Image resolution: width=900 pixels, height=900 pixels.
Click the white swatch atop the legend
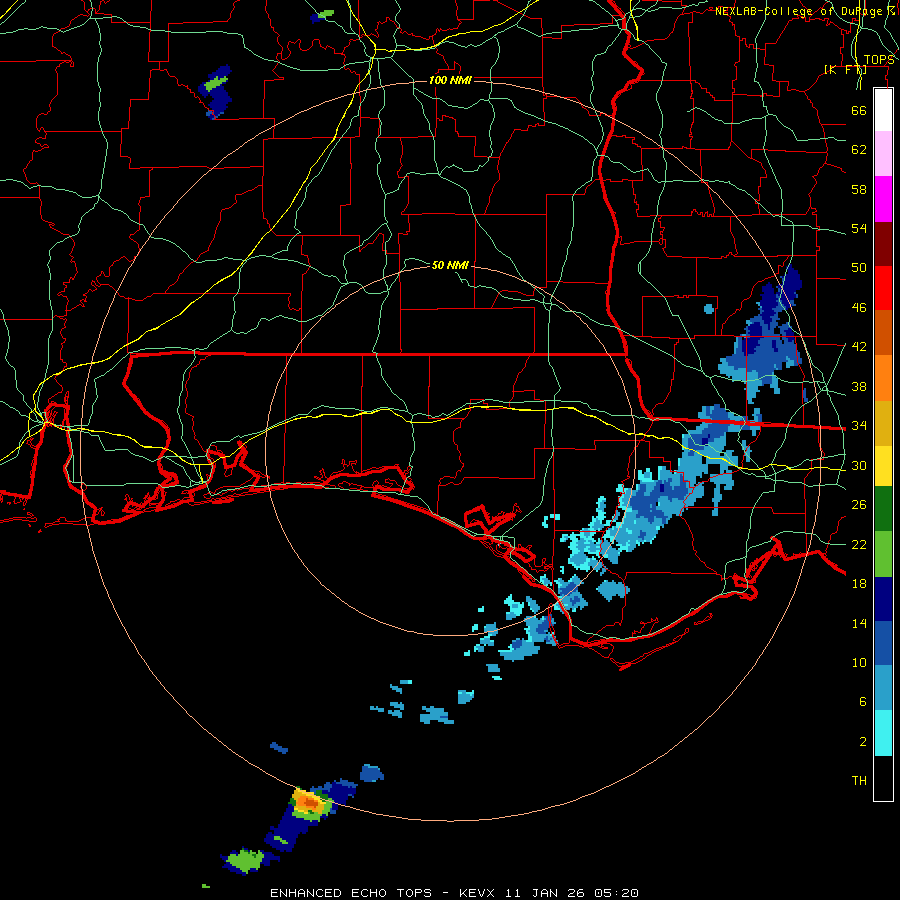coord(883,110)
